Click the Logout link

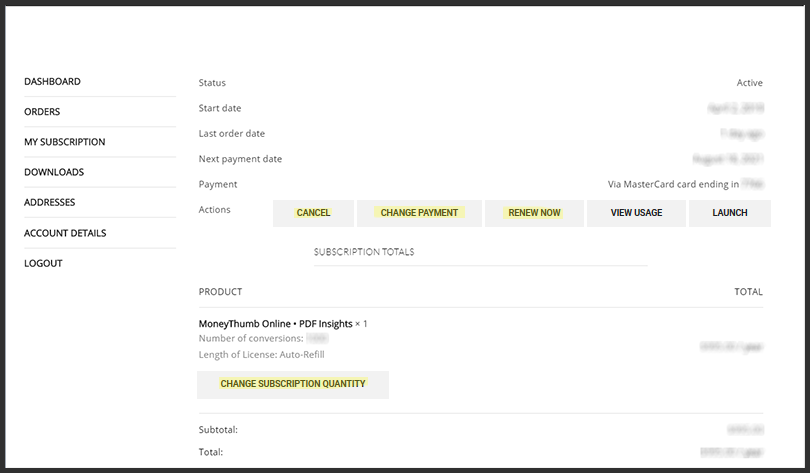(43, 263)
